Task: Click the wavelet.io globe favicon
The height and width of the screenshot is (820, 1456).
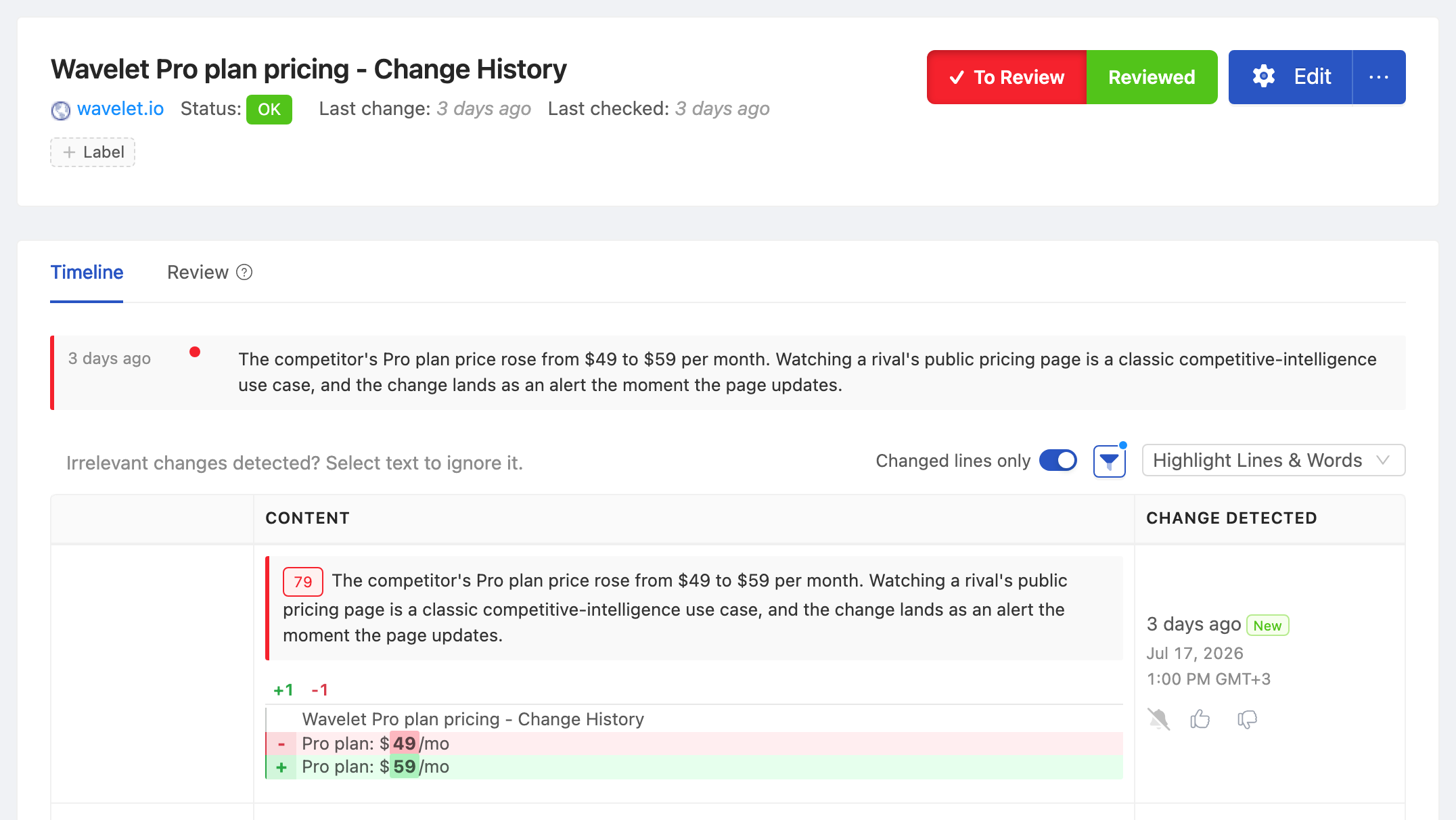Action: (x=61, y=110)
